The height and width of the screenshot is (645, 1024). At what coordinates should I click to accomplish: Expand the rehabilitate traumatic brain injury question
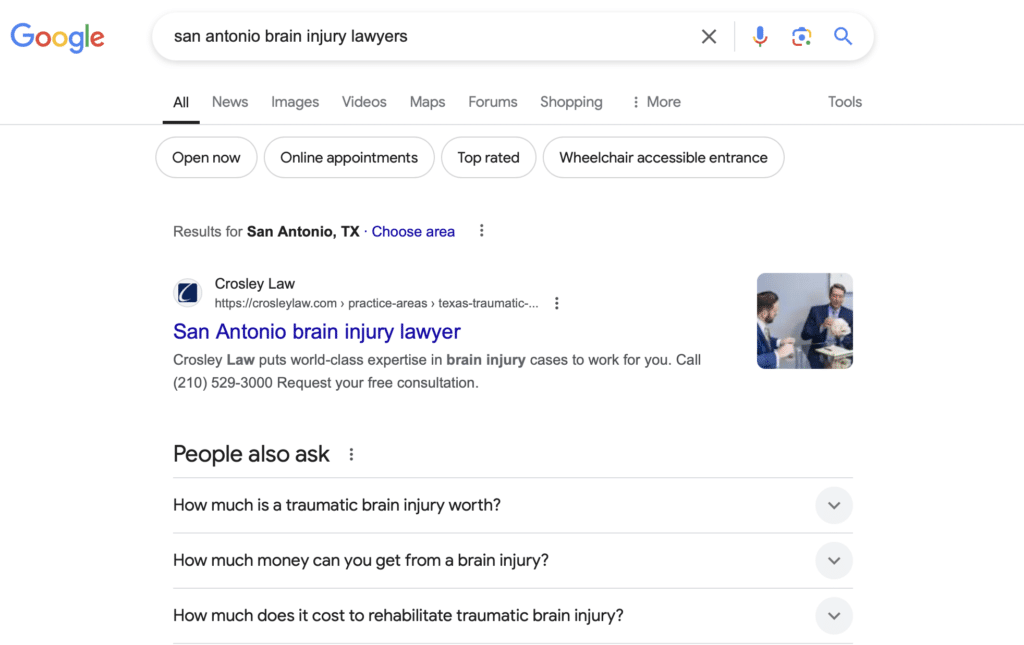pos(834,615)
